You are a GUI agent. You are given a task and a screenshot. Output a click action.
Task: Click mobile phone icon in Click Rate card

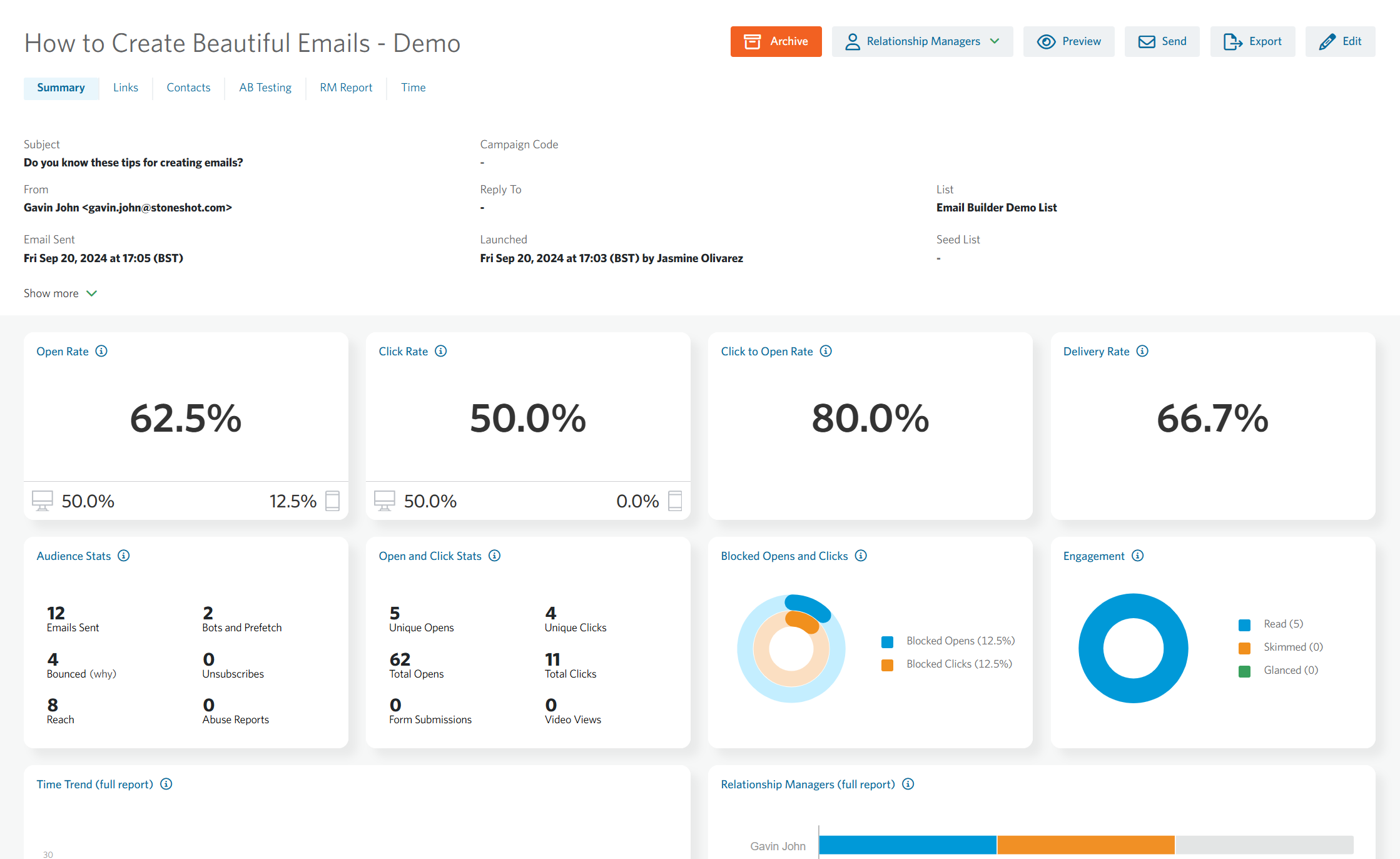675,501
